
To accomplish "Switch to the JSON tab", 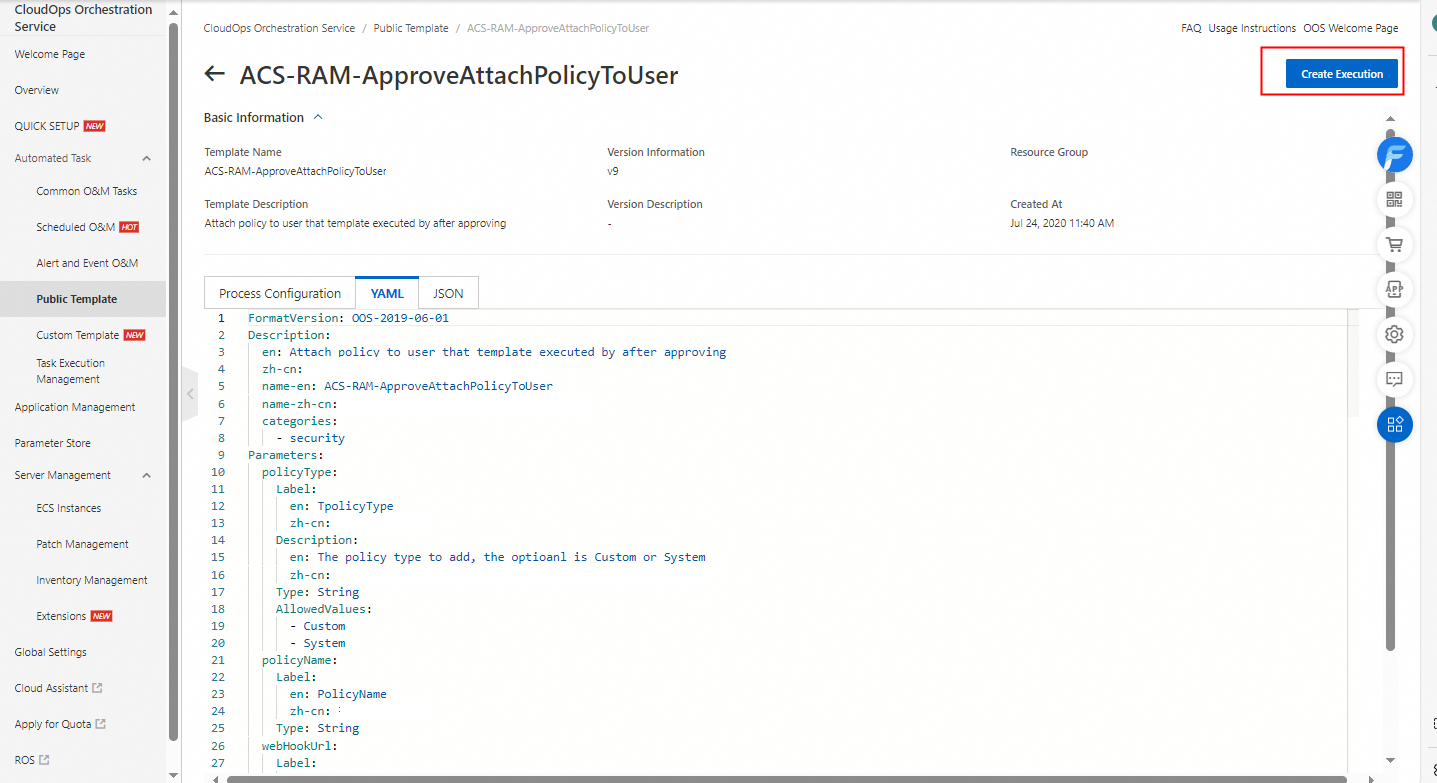I will pos(448,293).
